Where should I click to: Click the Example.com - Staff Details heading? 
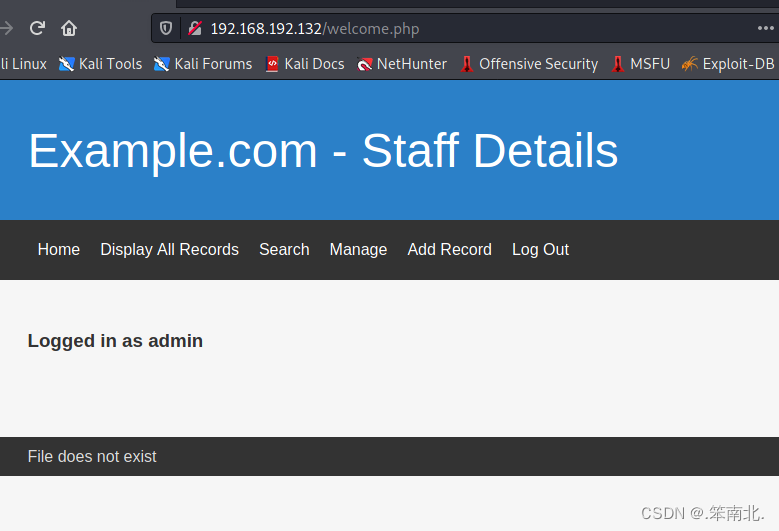pyautogui.click(x=323, y=151)
